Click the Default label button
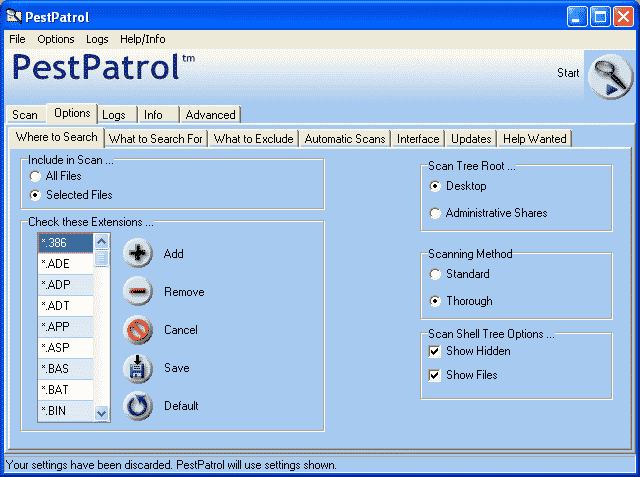Viewport: 640px width, 477px height. [181, 406]
